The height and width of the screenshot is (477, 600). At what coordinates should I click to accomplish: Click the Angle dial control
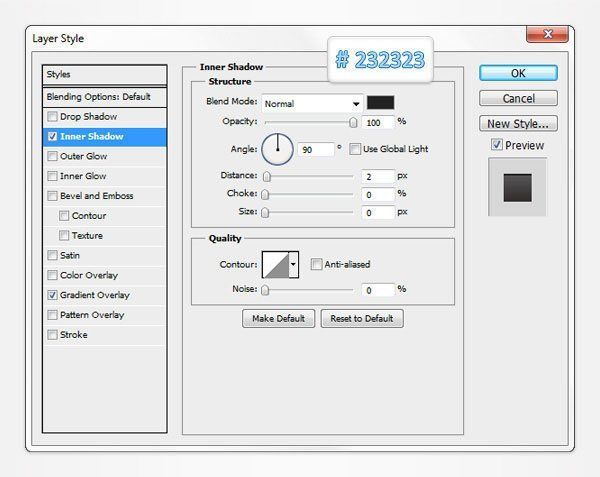click(x=277, y=149)
